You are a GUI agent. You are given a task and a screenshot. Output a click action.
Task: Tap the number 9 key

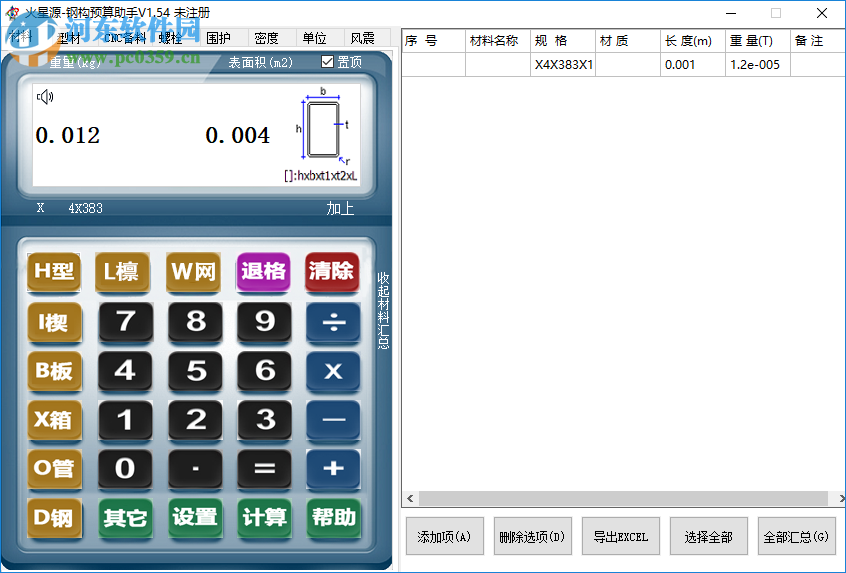point(264,322)
